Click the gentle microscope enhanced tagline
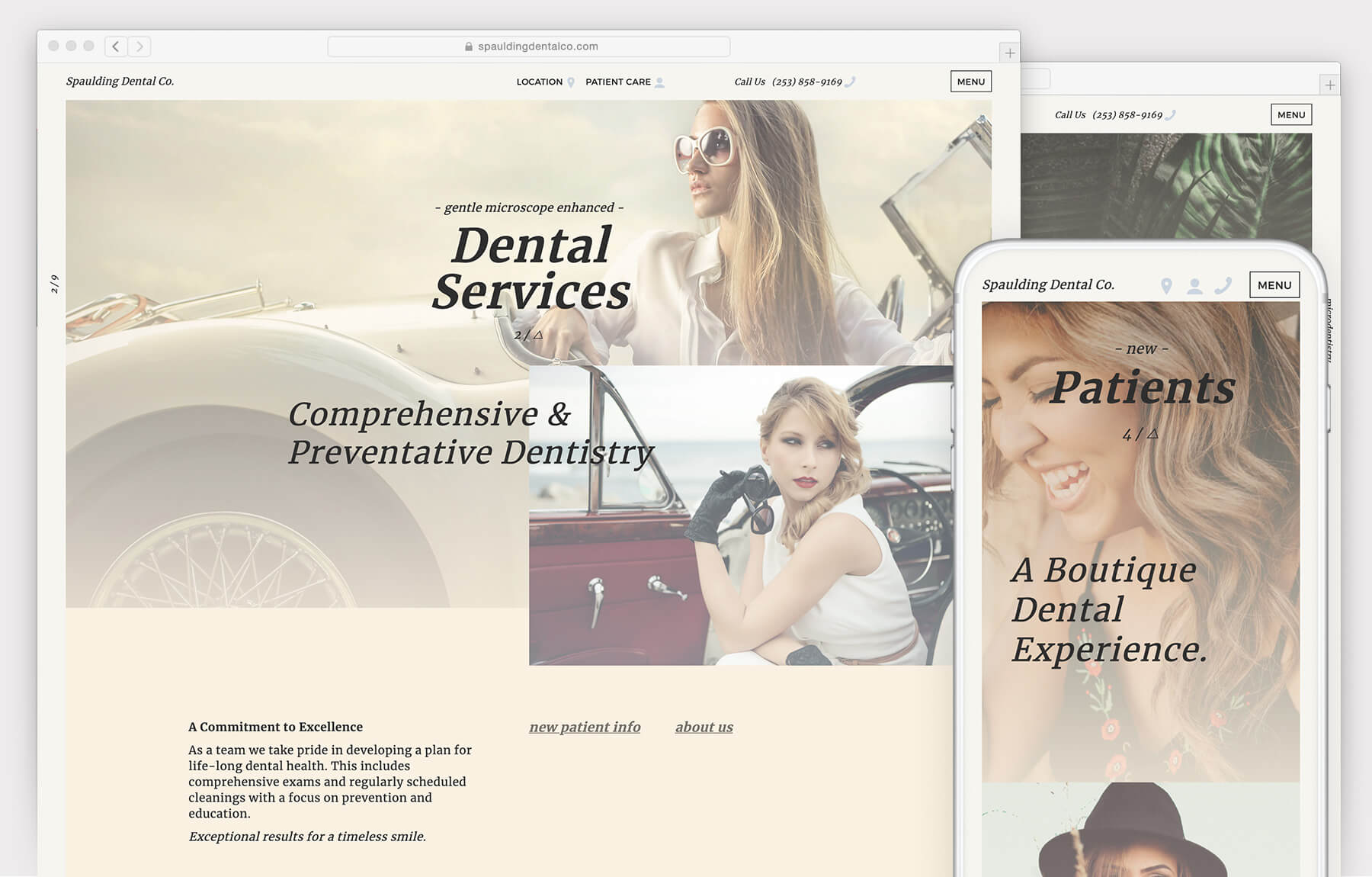This screenshot has height=877, width=1372. point(529,207)
